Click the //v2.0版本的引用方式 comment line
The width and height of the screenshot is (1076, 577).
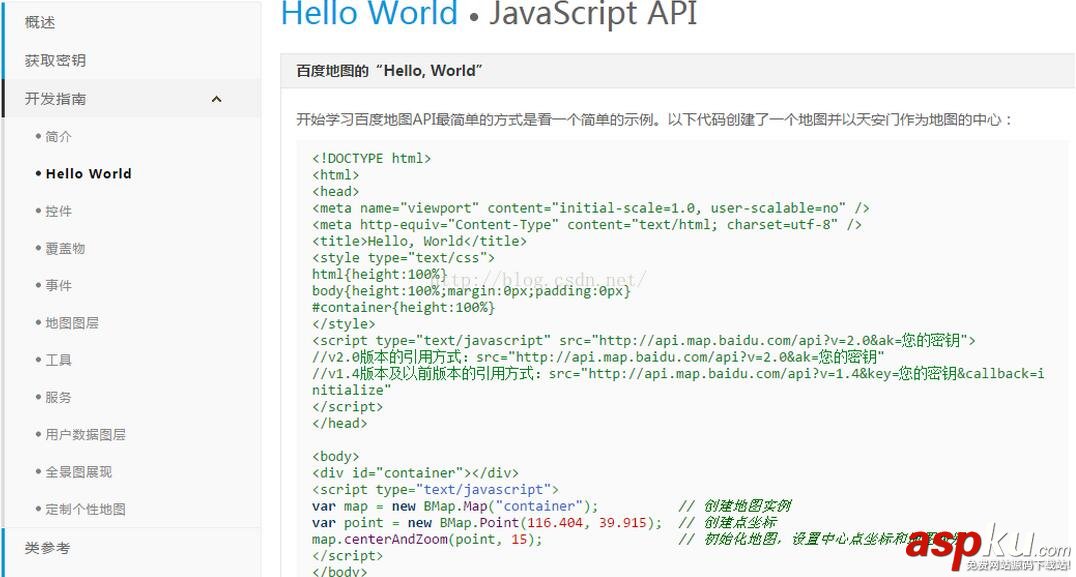[x=598, y=357]
